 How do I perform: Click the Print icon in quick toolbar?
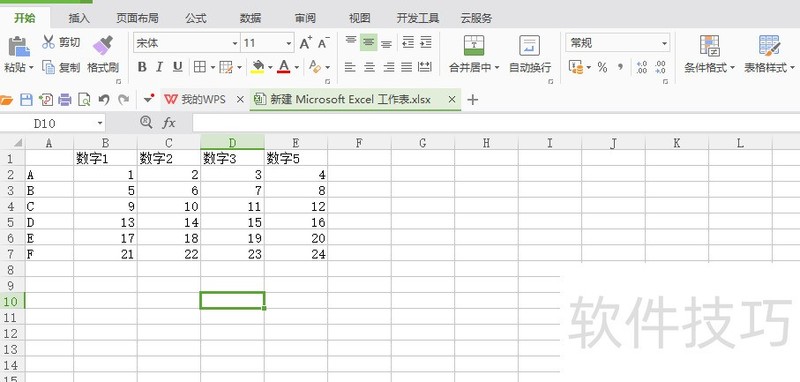coord(65,99)
